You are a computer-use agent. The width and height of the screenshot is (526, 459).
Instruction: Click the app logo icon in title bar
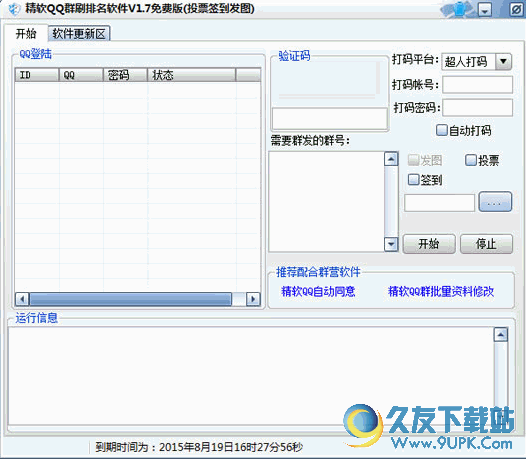point(14,9)
